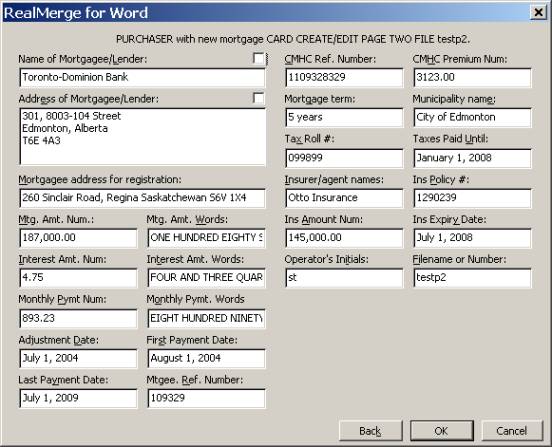Select the Interest Amt. Words field
This screenshot has width=552, height=447.
pos(206,278)
